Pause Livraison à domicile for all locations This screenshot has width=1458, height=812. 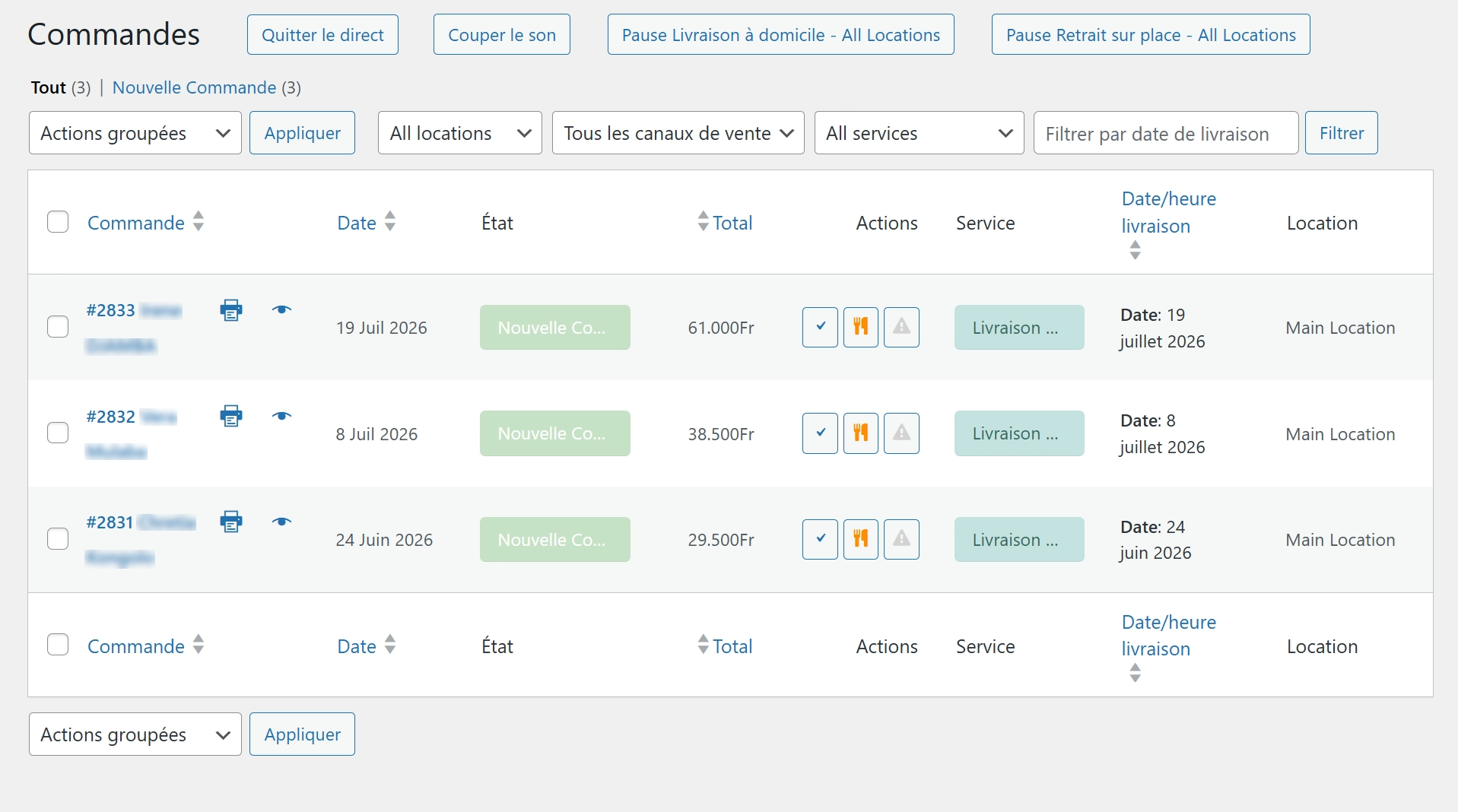(x=781, y=35)
